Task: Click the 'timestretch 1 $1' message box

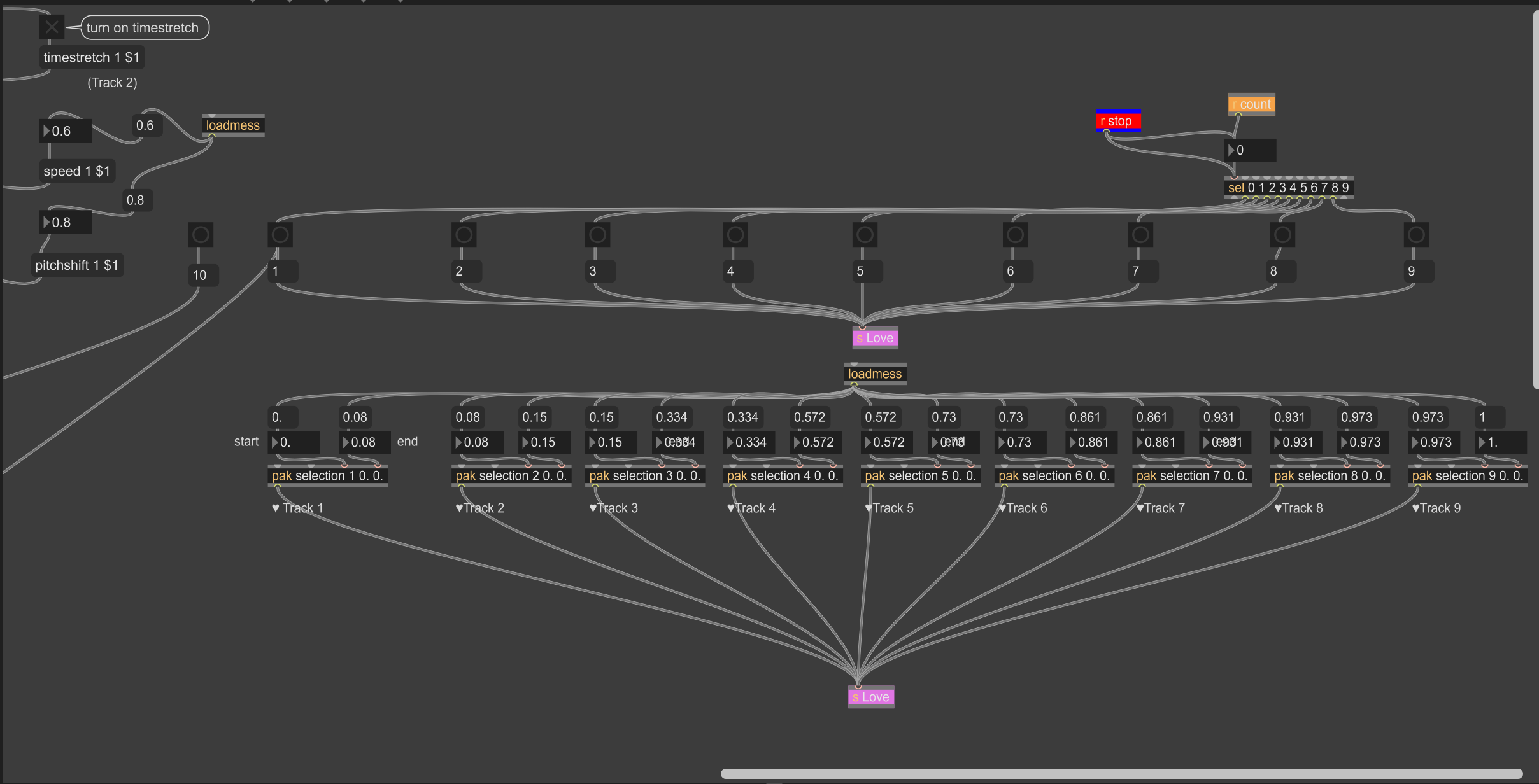Action: (92, 57)
